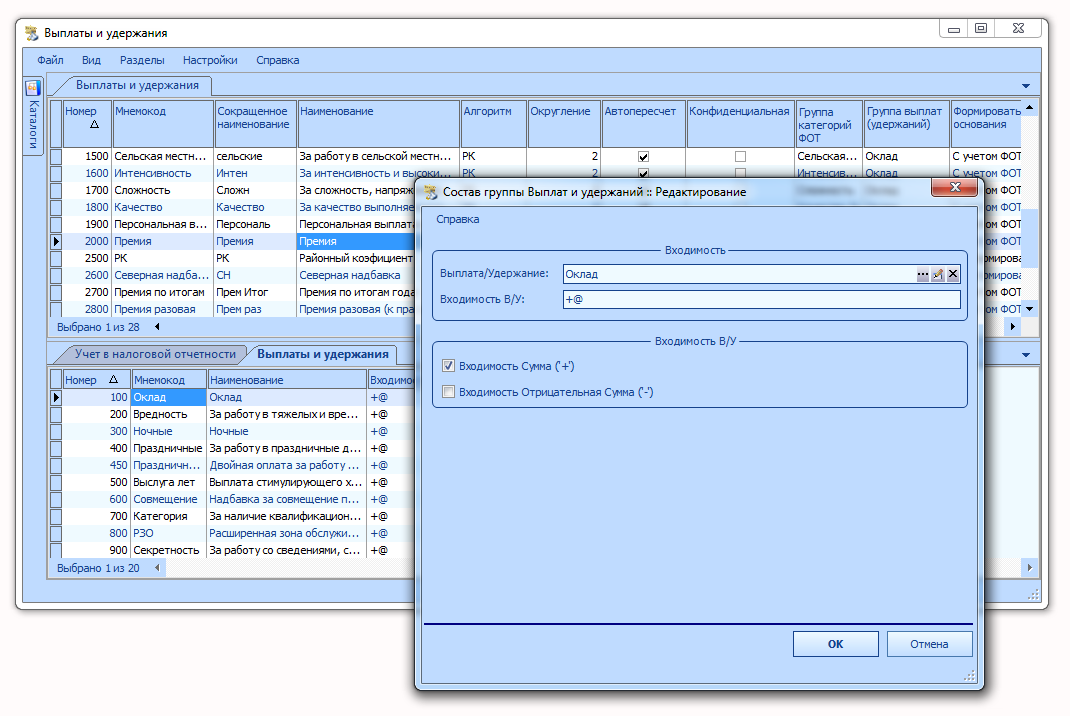Select row marker for 1500 Сельская местн
1070x716 pixels.
click(56, 156)
